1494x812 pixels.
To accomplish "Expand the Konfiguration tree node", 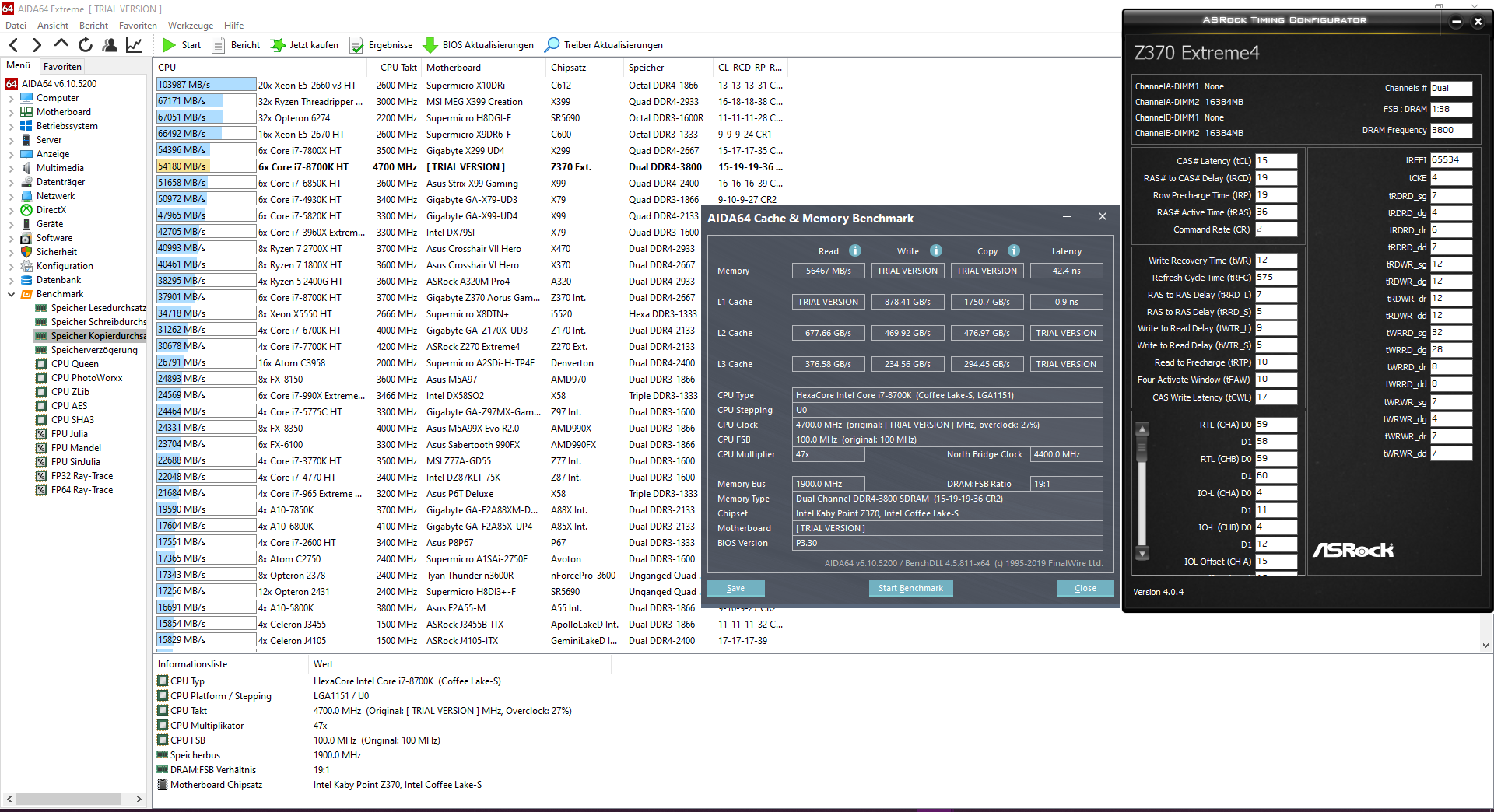I will 11,267.
